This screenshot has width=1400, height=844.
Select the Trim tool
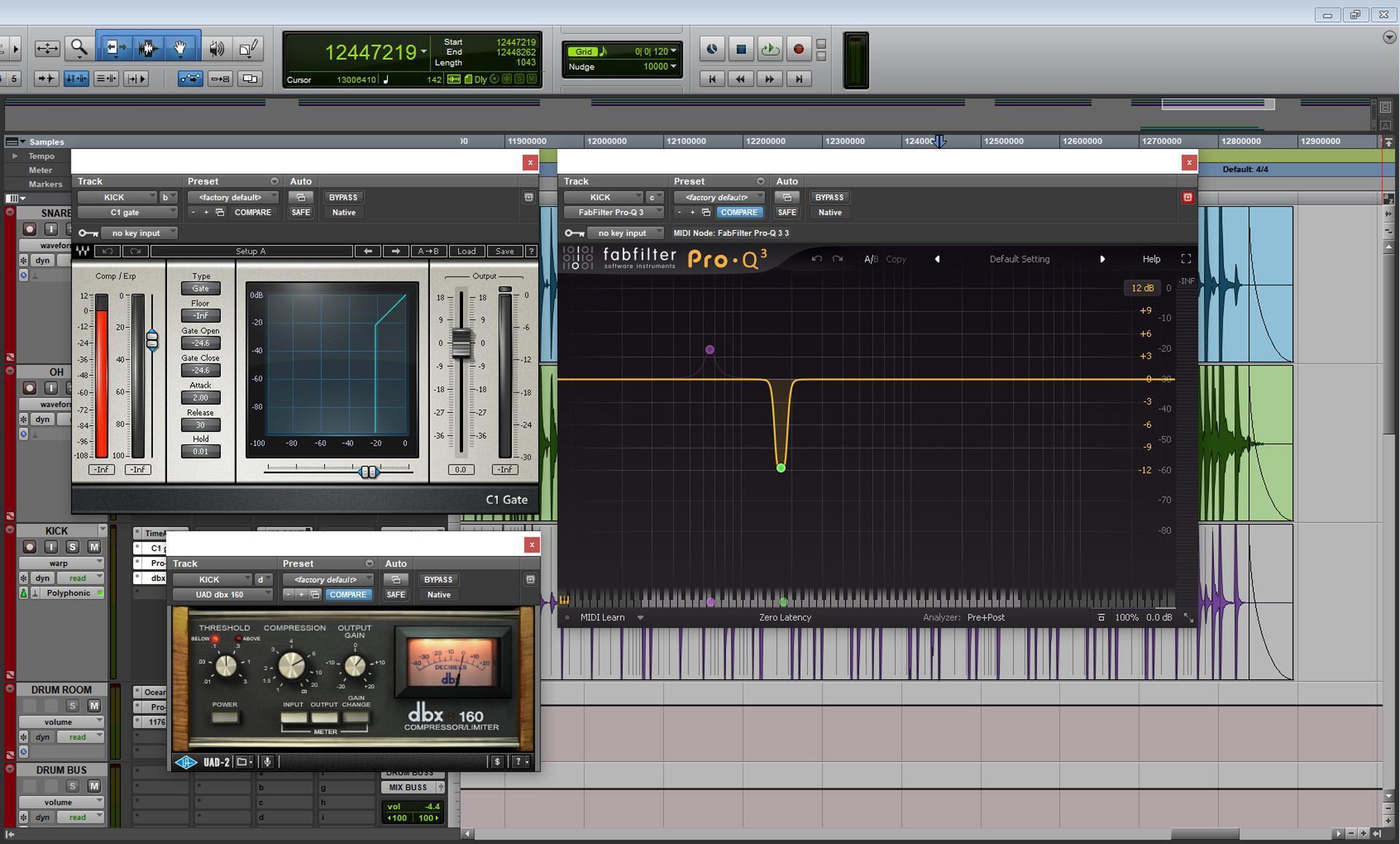[x=114, y=47]
